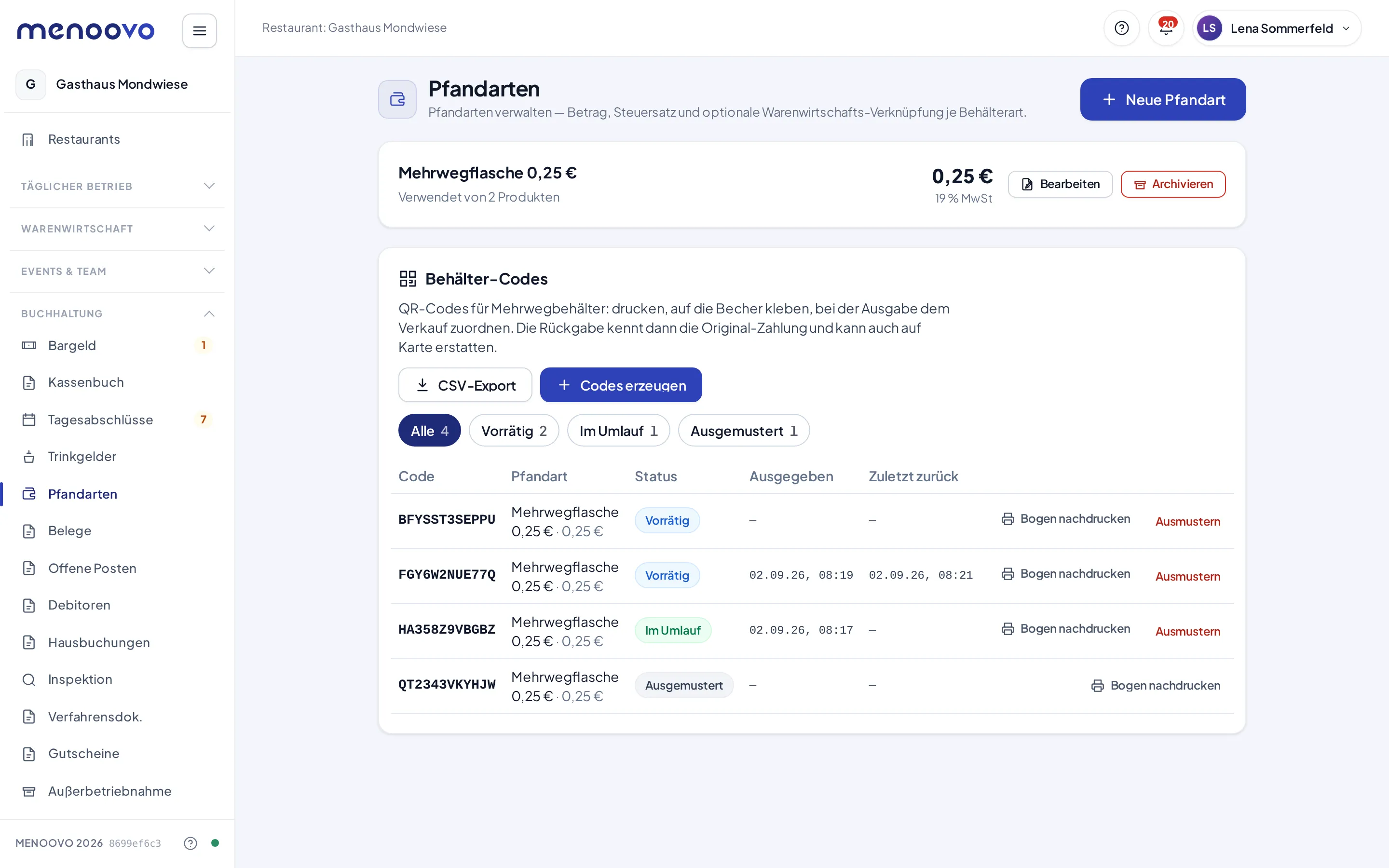Archive the Mehrwegflasche deposit type
Screen dimensions: 1389x868
[1172, 184]
